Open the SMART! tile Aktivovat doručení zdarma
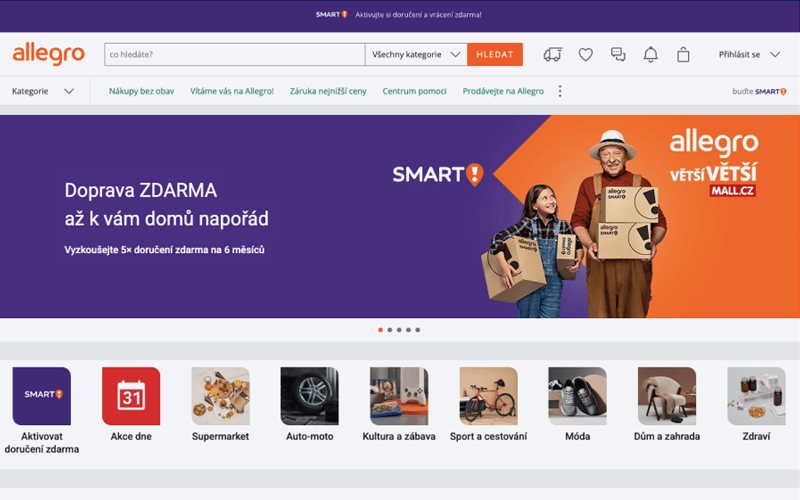 click(x=42, y=410)
